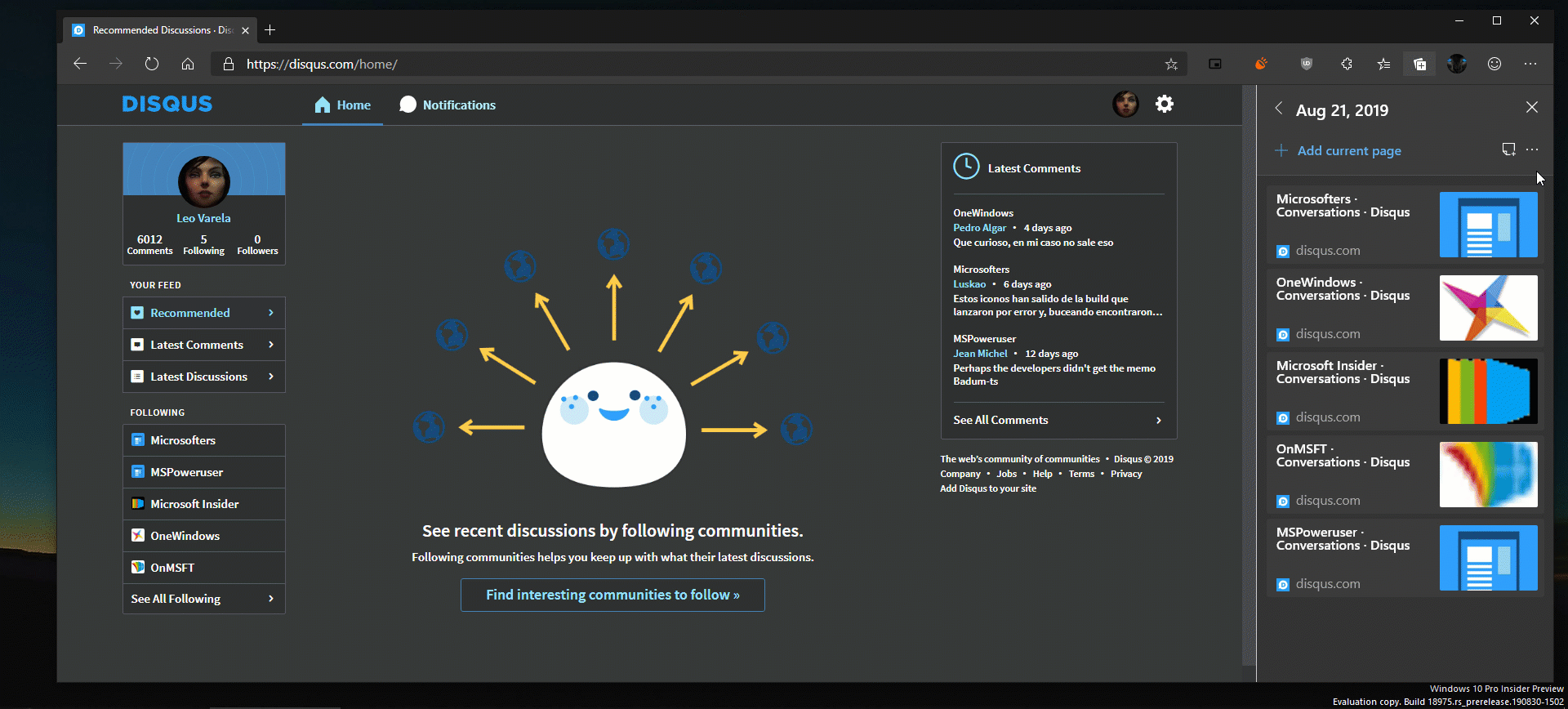Open OnMSFT in Following list
Screen dimensions: 1568x709
point(204,568)
